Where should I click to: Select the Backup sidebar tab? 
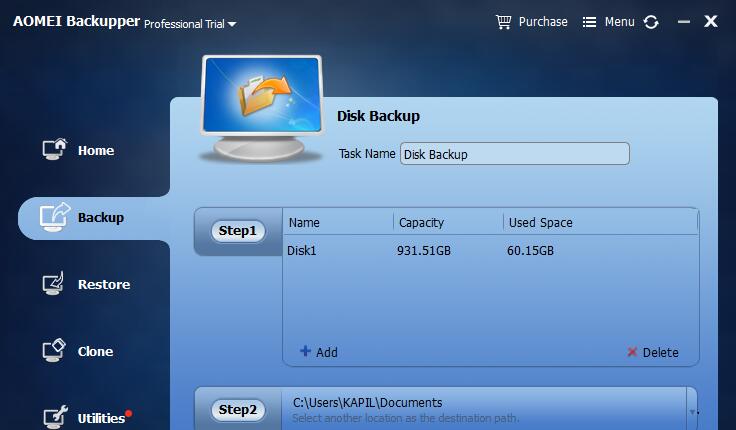coord(94,218)
